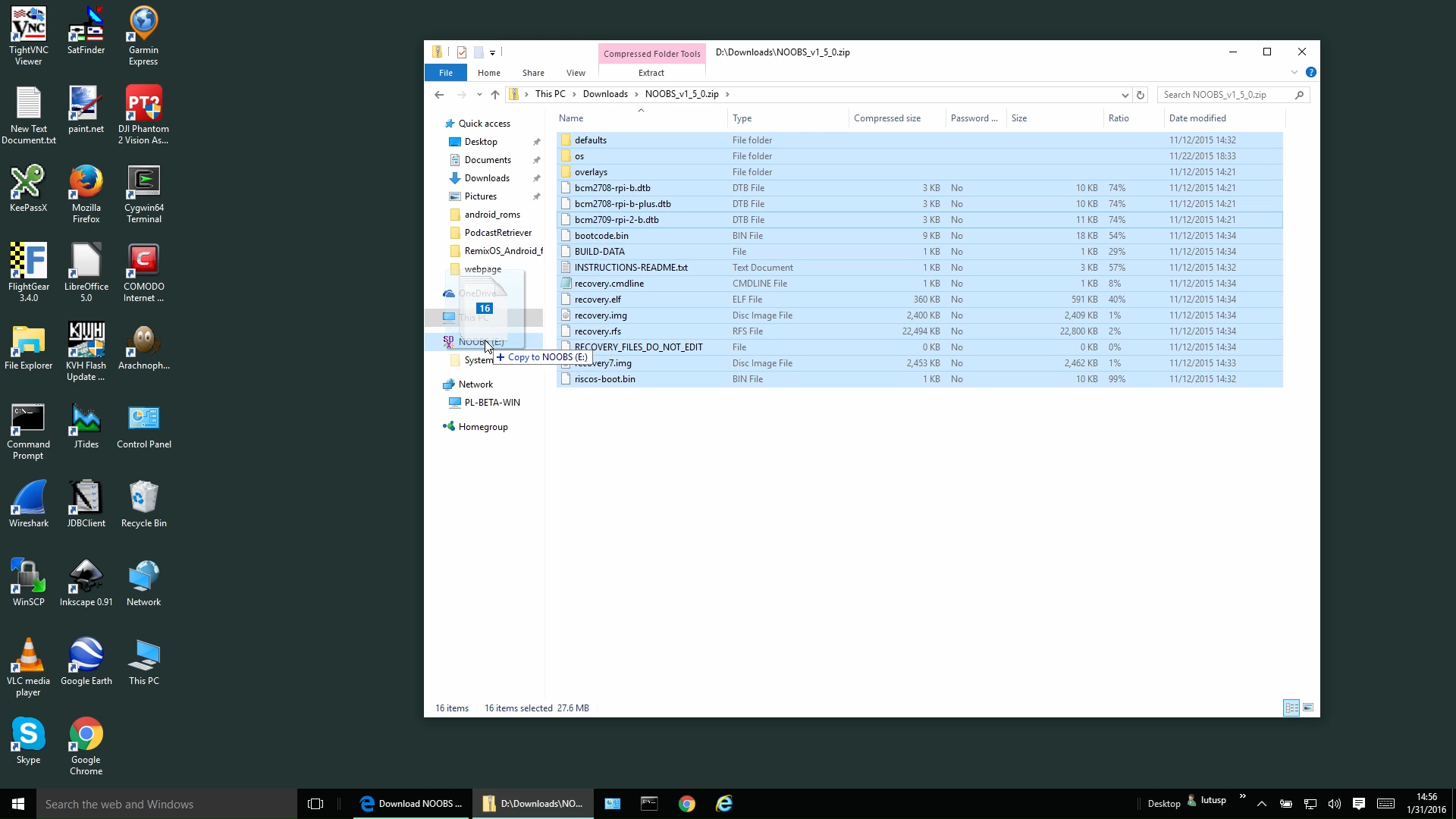This screenshot has width=1456, height=819.
Task: Go back using the back arrow
Action: point(439,95)
